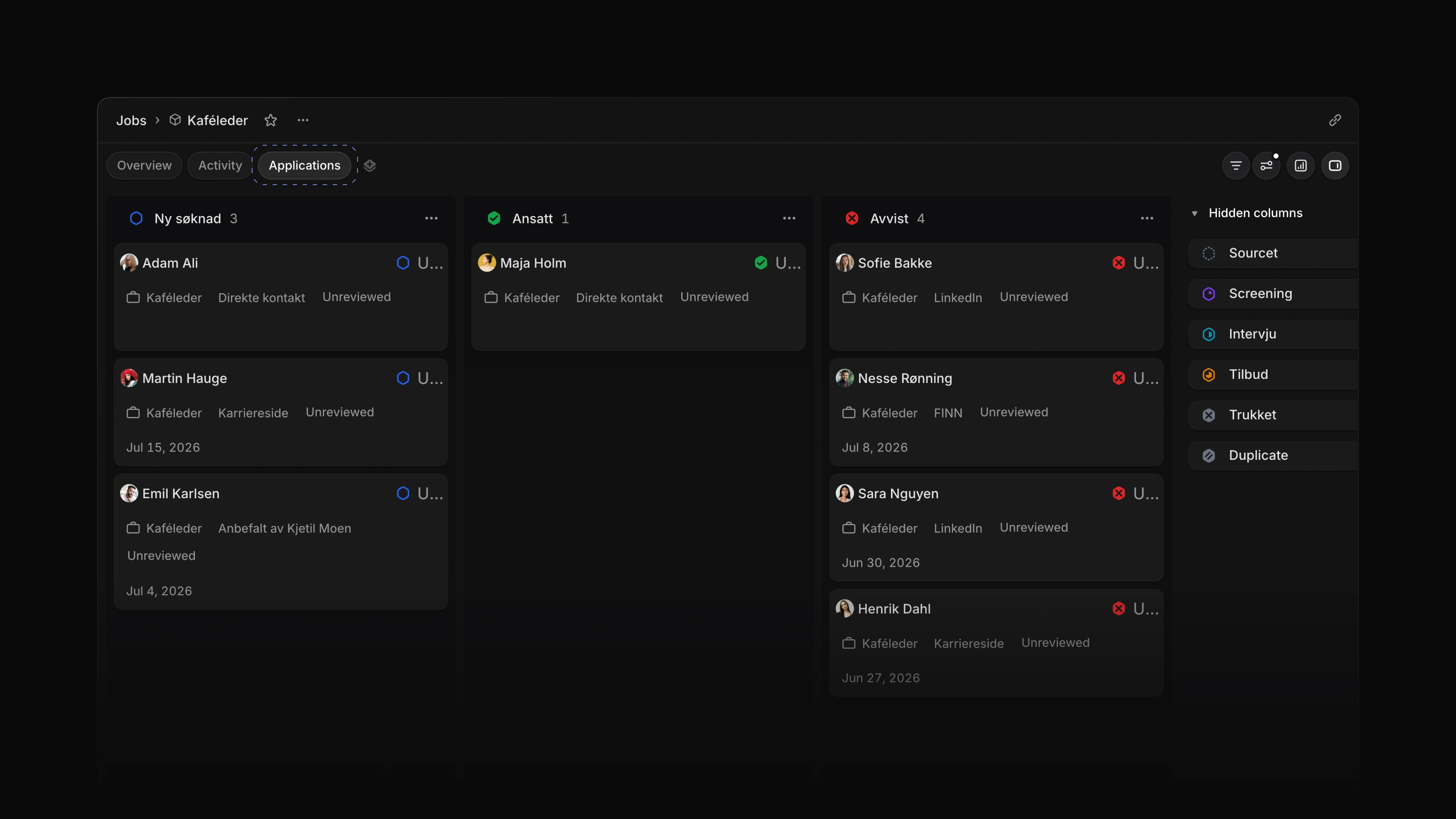Viewport: 1456px width, 819px height.
Task: Show the hidden Sourcet column
Action: click(x=1273, y=253)
